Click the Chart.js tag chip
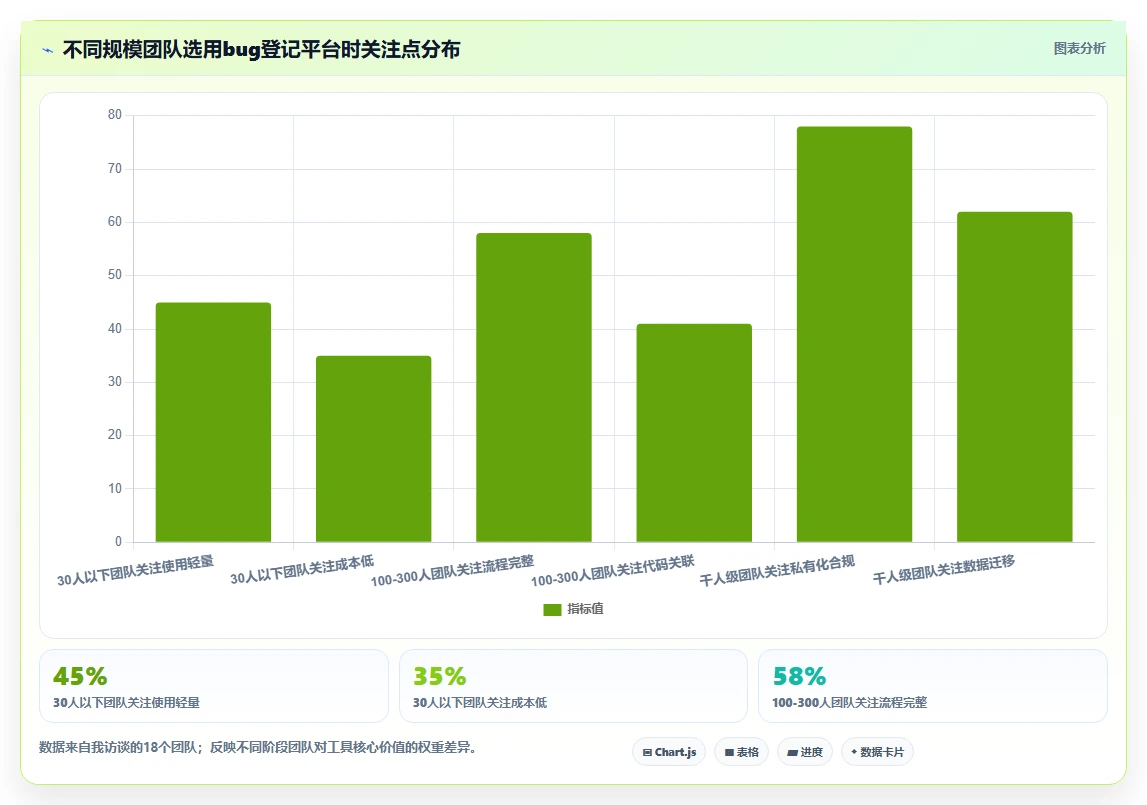Image resolution: width=1147 pixels, height=805 pixels. tap(669, 752)
